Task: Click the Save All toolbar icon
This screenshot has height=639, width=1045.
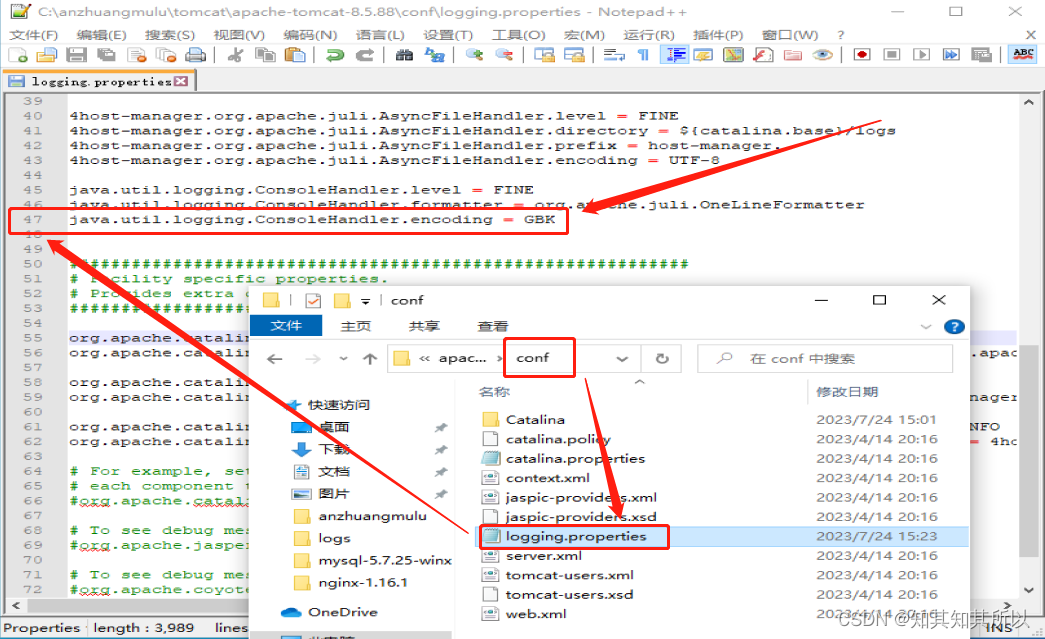Action: pos(106,55)
